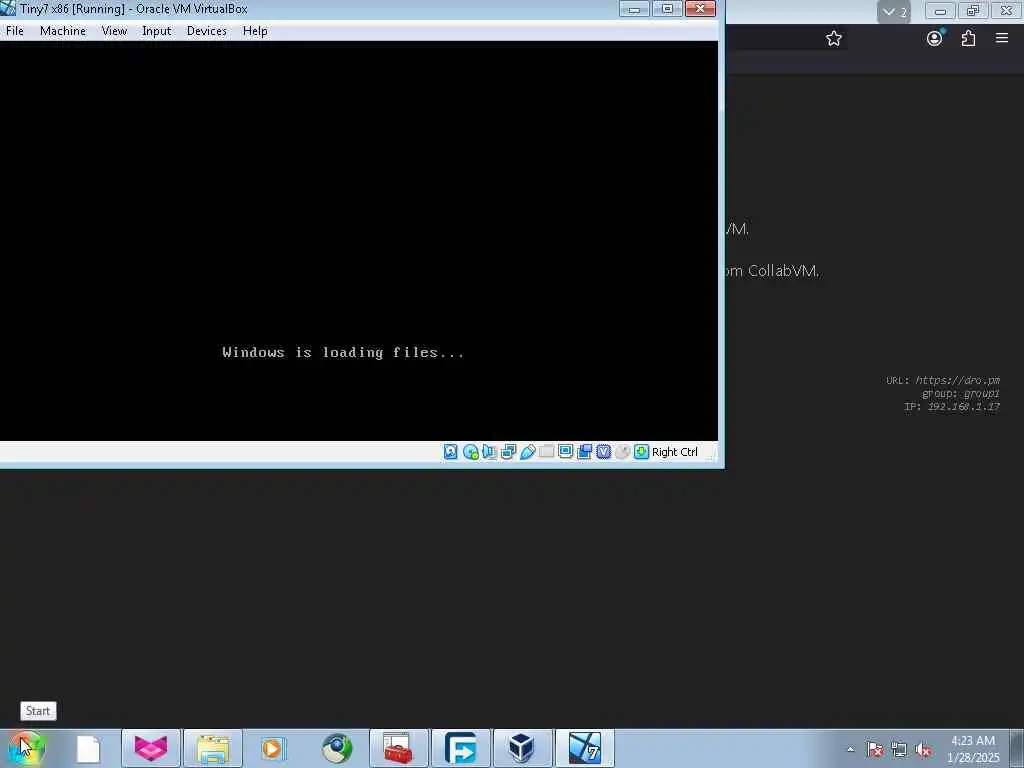Screen dimensions: 1024x768
Task: Click the network adapter indicator icon
Action: tap(508, 452)
